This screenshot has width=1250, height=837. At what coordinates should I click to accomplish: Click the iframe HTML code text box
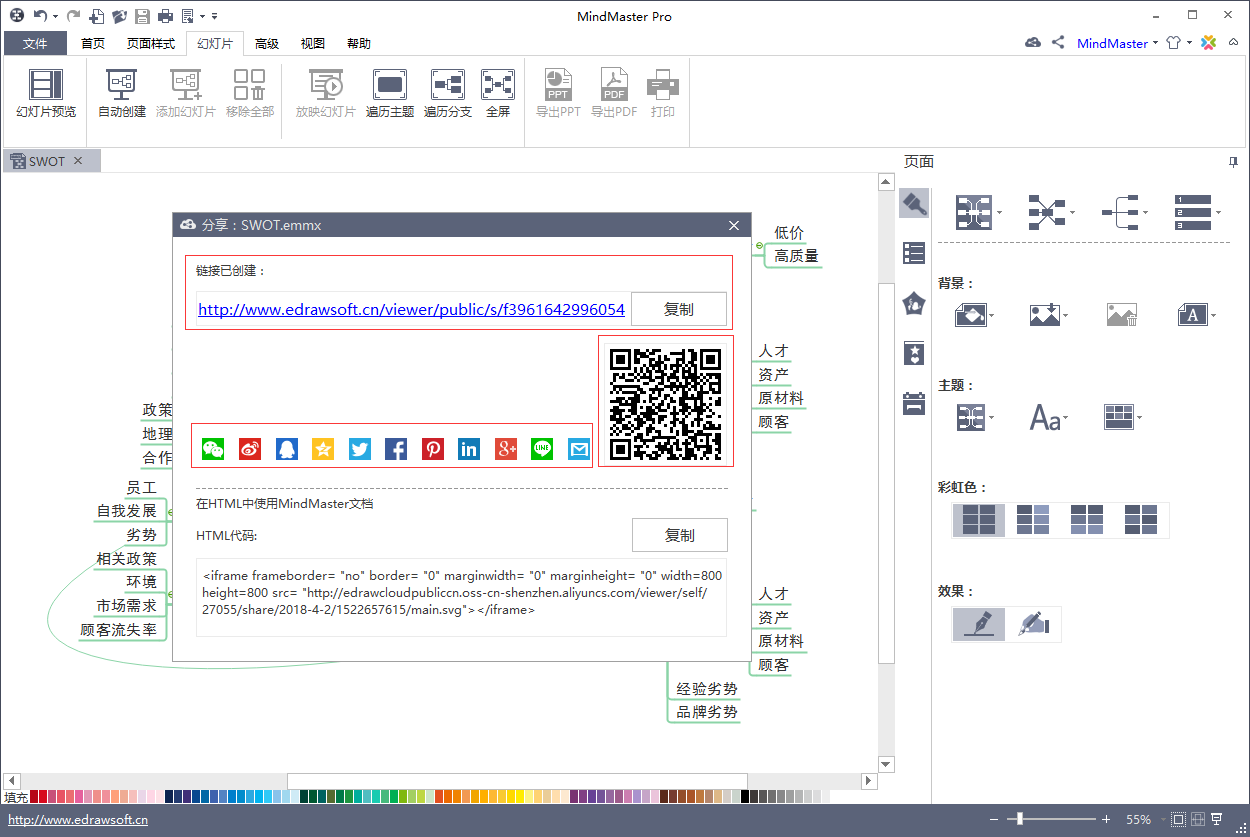point(461,598)
